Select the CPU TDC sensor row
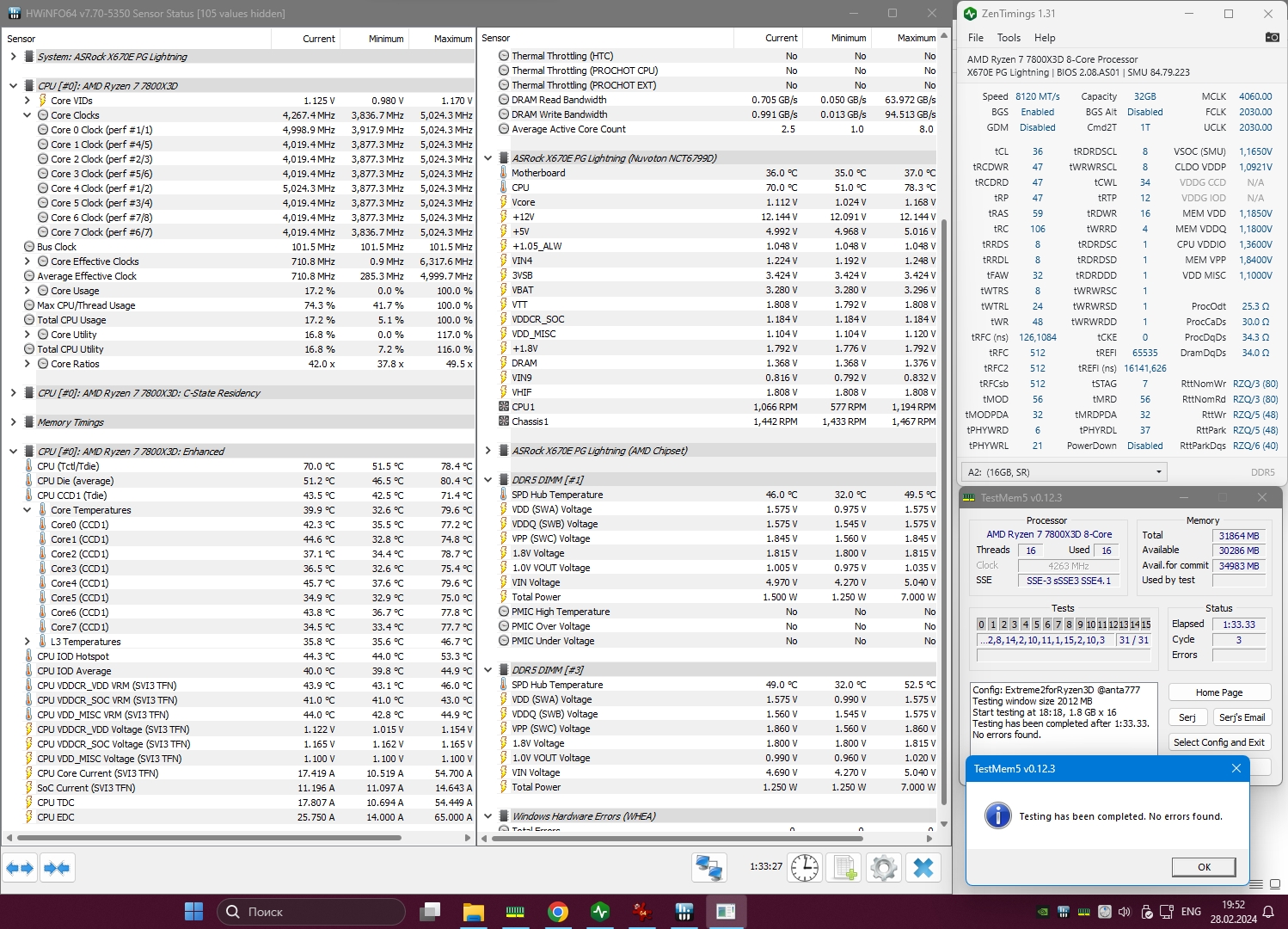This screenshot has width=1288, height=929. [x=239, y=803]
